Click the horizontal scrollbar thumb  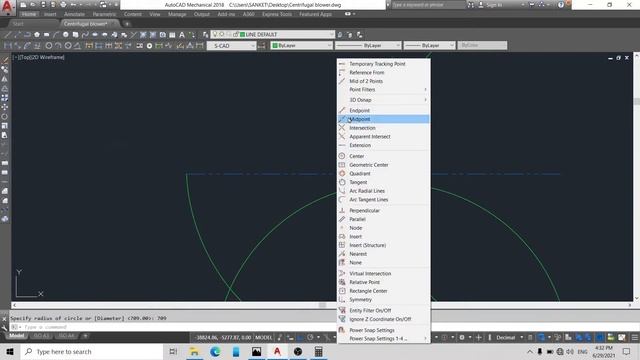click(x=322, y=305)
